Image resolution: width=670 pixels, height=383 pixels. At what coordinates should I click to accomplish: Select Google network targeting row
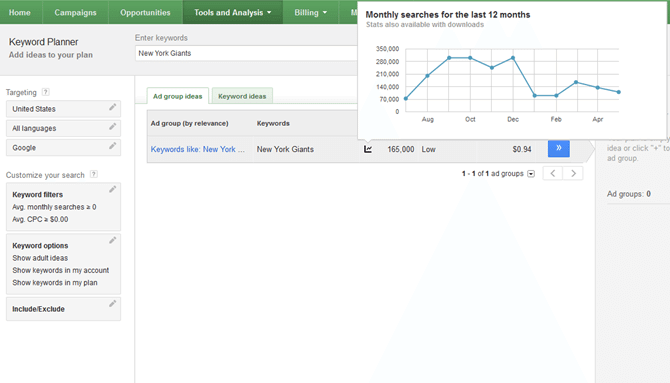(63, 147)
